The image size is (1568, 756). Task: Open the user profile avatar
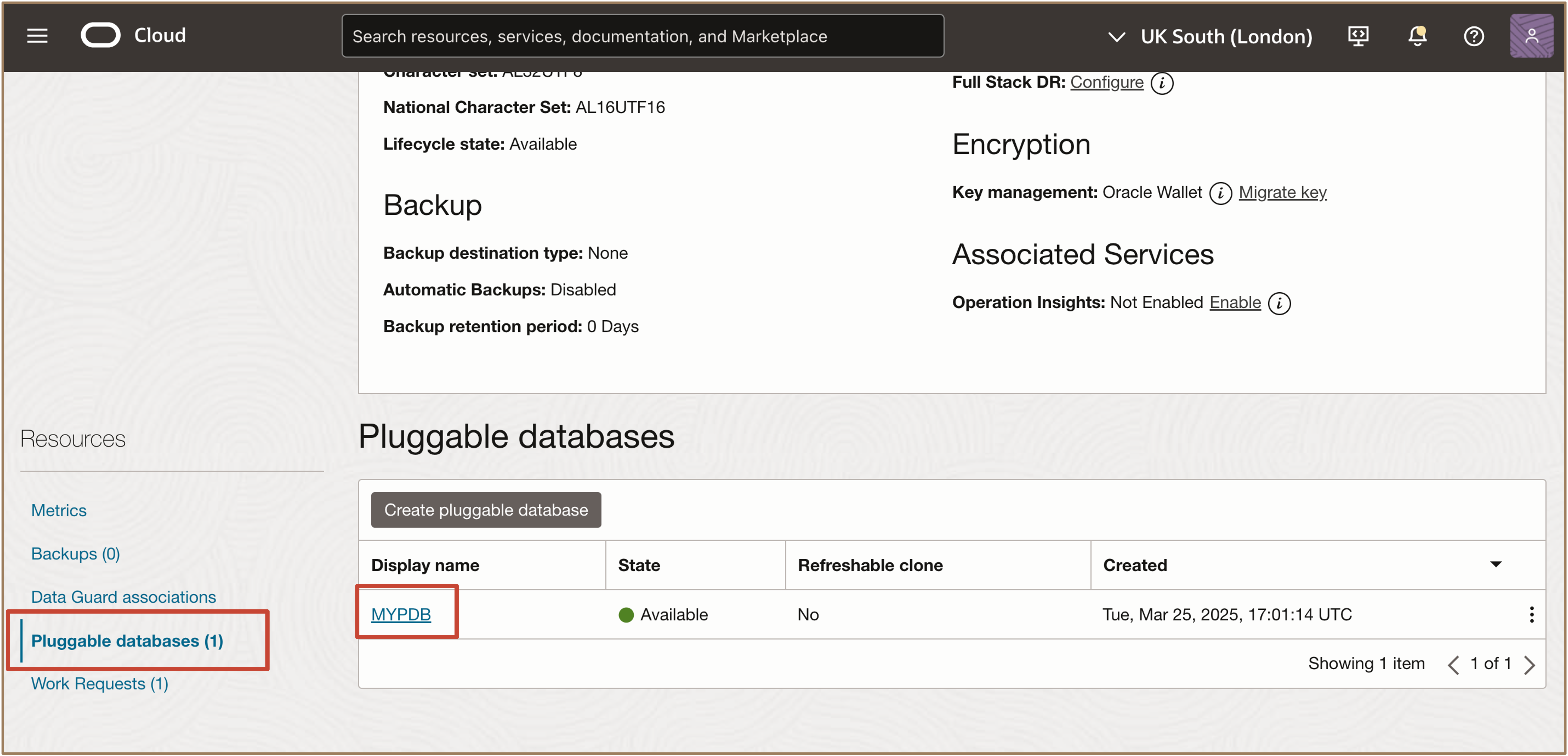click(1531, 36)
